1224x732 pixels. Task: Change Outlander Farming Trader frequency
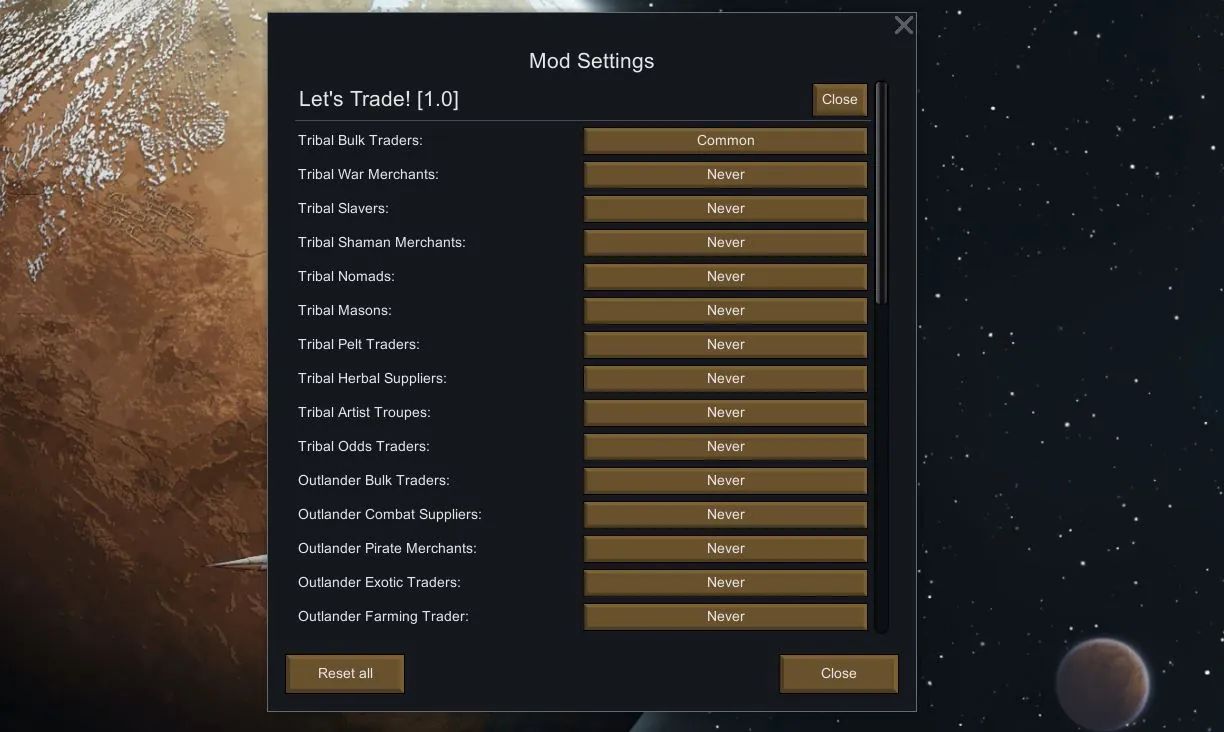coord(725,616)
